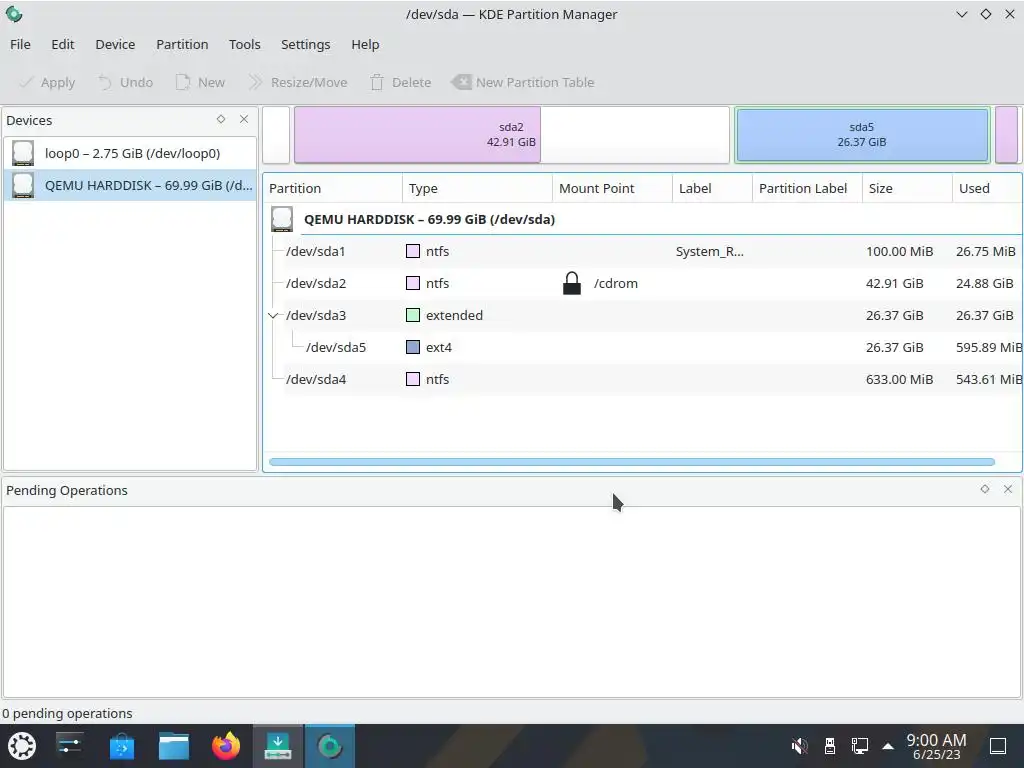Image resolution: width=1024 pixels, height=768 pixels.
Task: Float the Pending Operations panel
Action: pyautogui.click(x=985, y=489)
